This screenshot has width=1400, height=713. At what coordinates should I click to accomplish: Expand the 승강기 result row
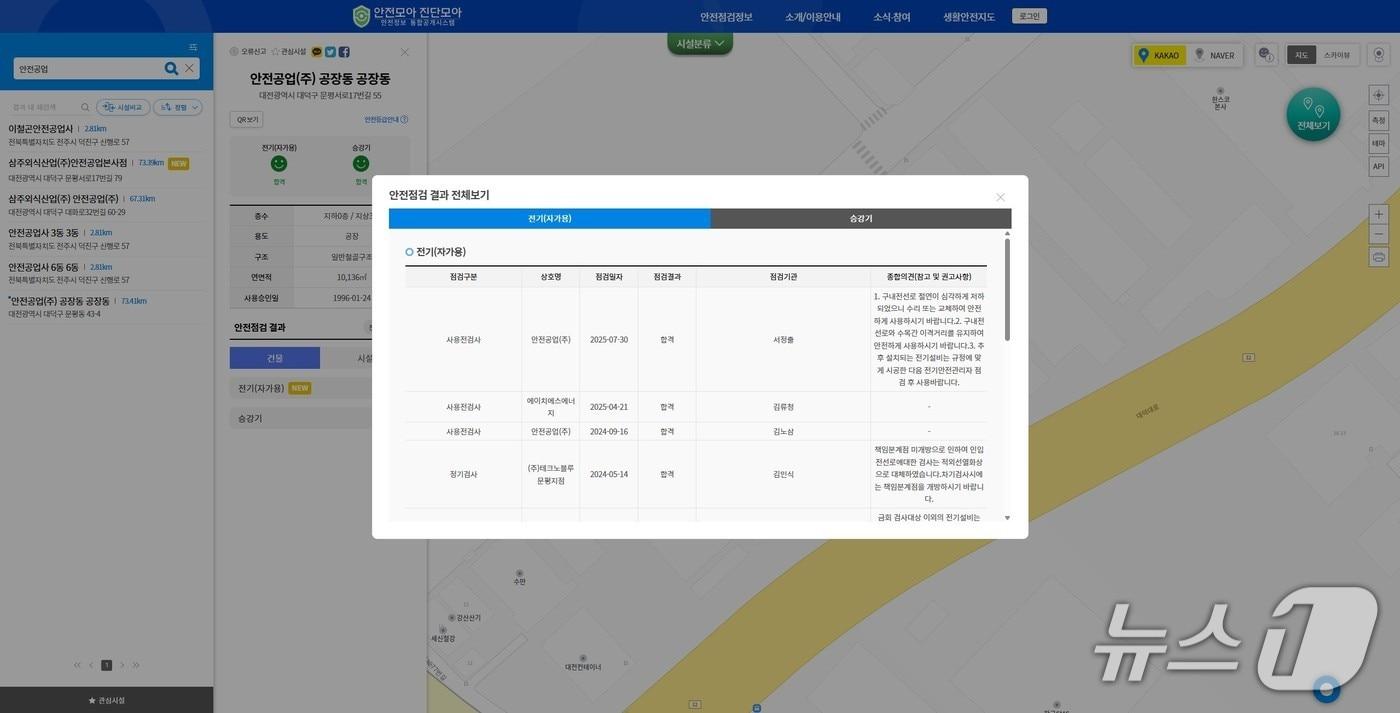click(300, 418)
